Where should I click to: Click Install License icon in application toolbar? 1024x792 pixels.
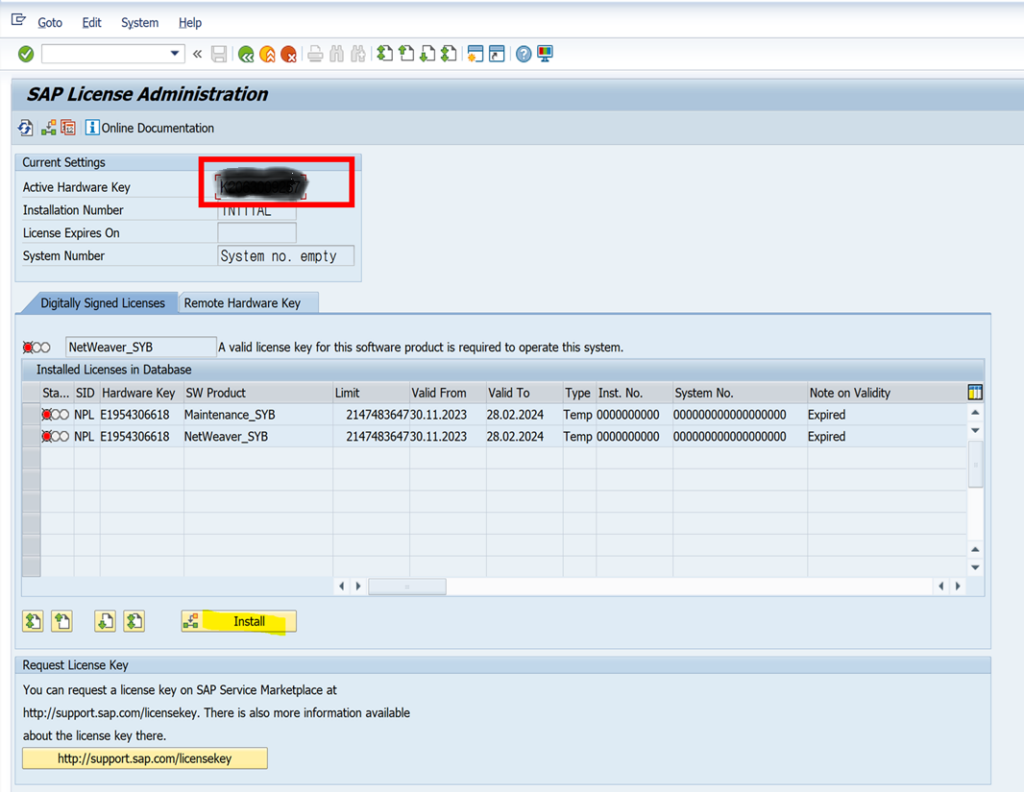48,128
